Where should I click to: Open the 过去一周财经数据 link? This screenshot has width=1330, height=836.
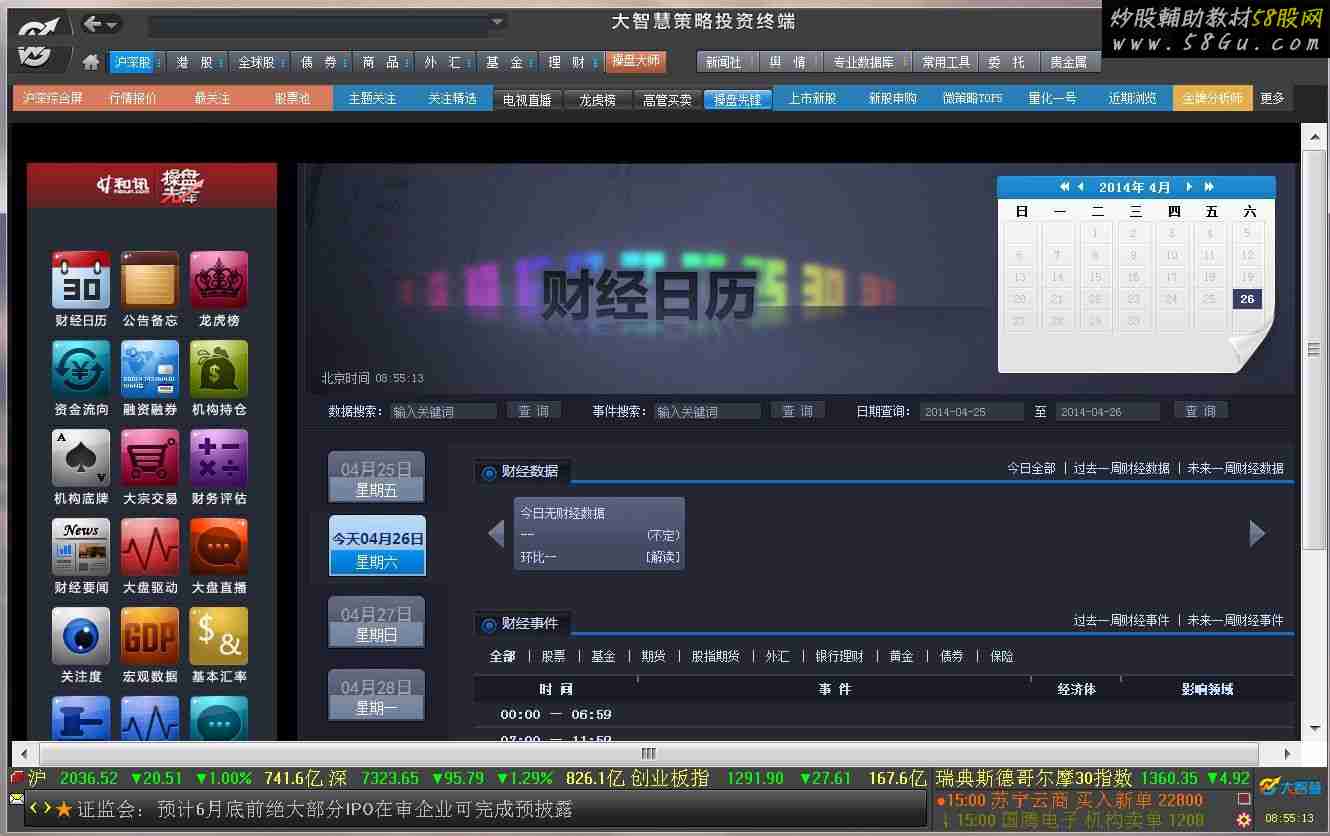pyautogui.click(x=1121, y=468)
